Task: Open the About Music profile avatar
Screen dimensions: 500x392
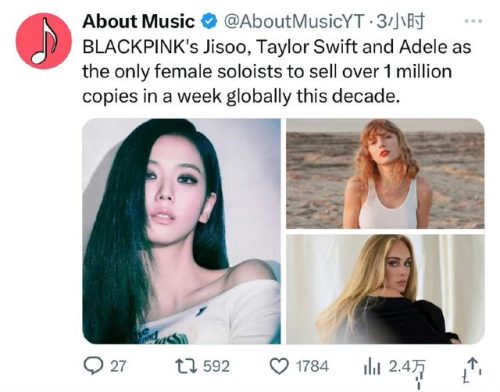Action: tap(44, 41)
